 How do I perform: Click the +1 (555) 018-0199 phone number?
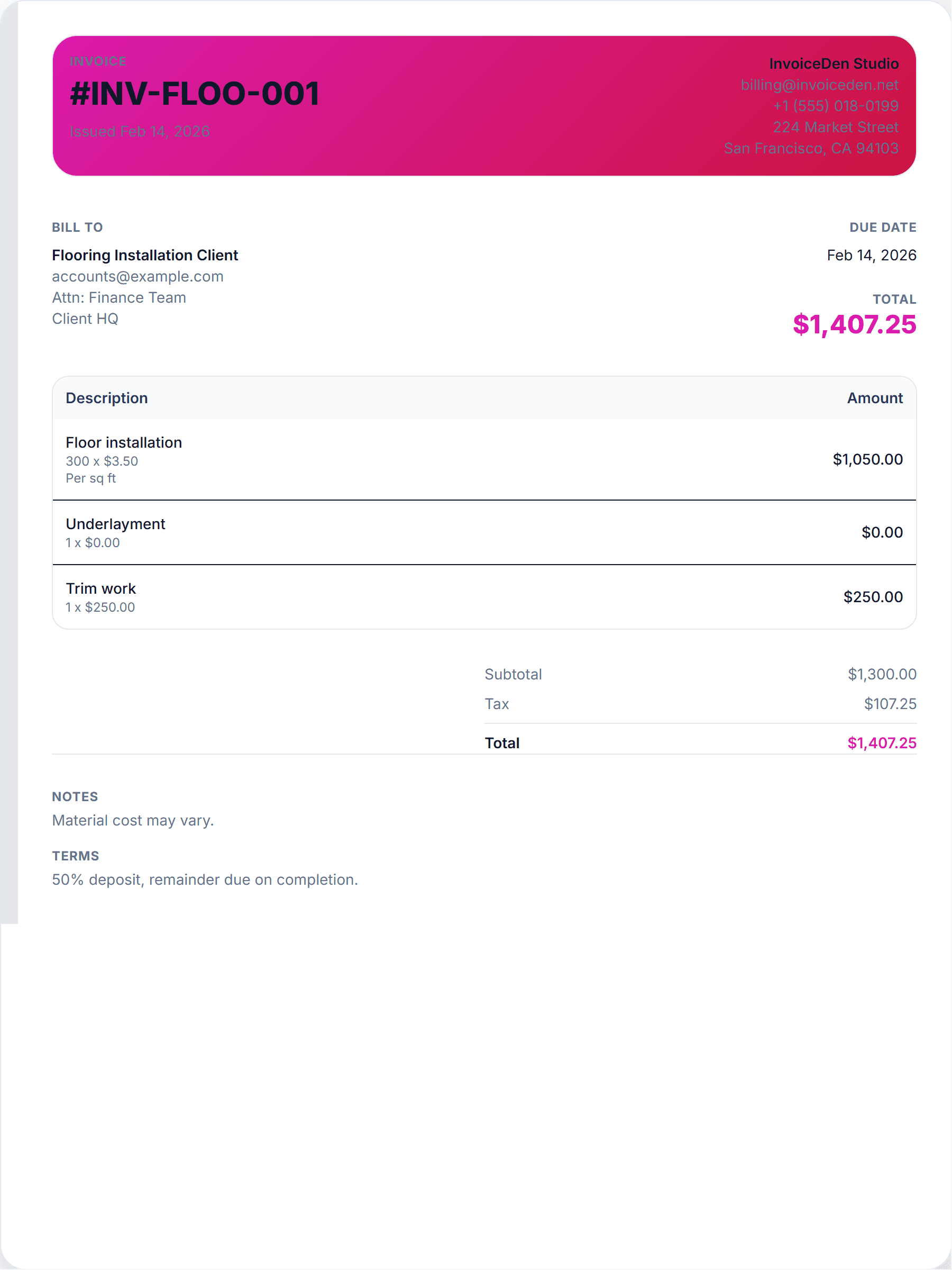(835, 106)
